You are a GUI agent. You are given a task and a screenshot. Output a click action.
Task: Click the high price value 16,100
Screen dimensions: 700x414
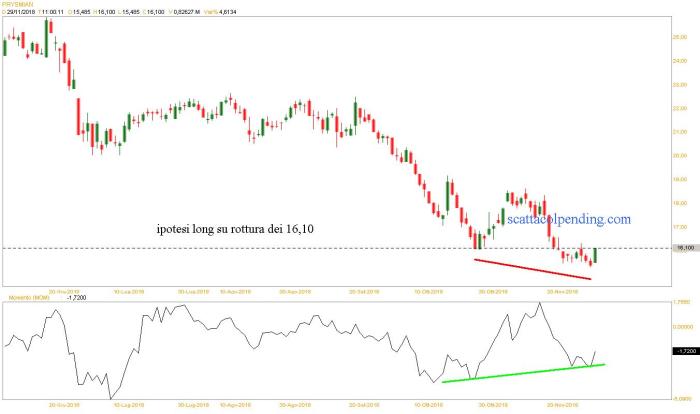tap(106, 12)
